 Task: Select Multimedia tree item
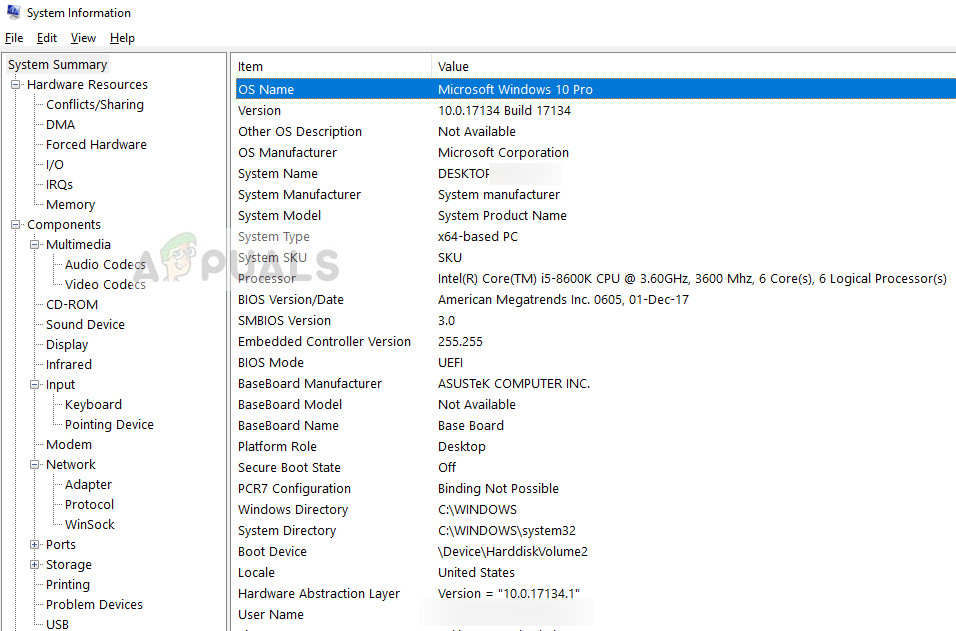pos(78,244)
